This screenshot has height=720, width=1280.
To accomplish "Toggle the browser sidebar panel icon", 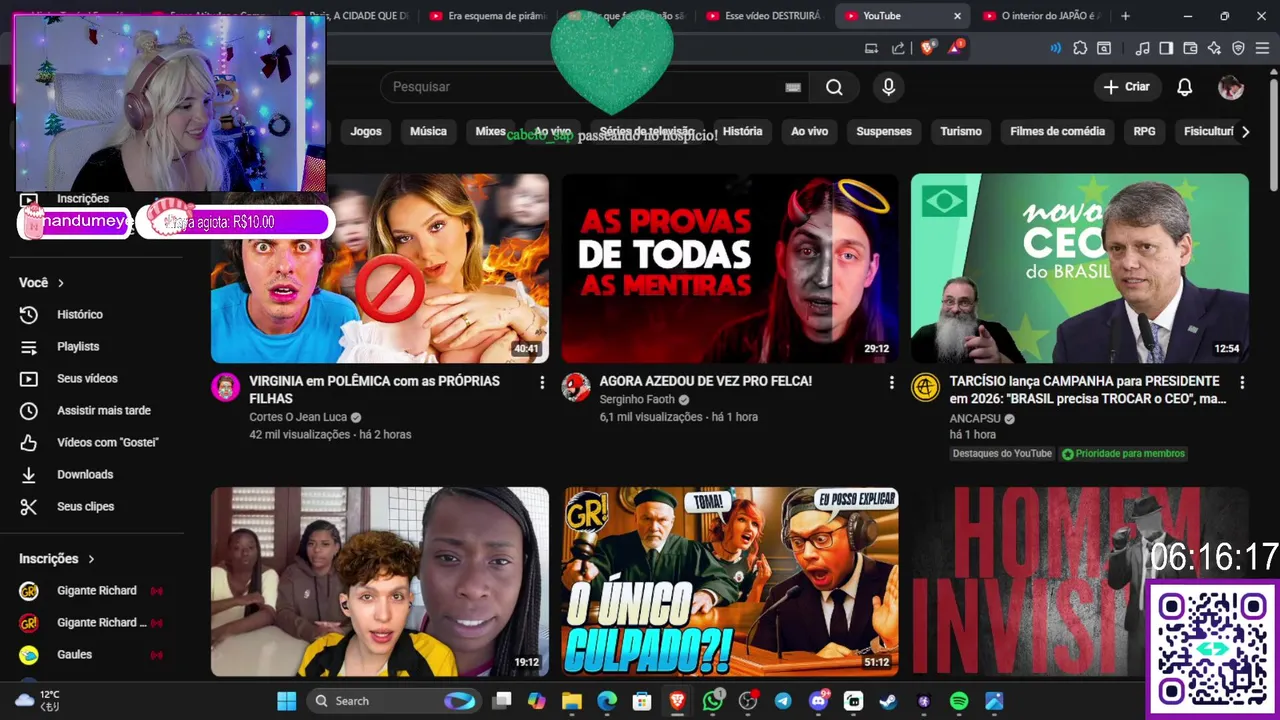I will 1166,48.
